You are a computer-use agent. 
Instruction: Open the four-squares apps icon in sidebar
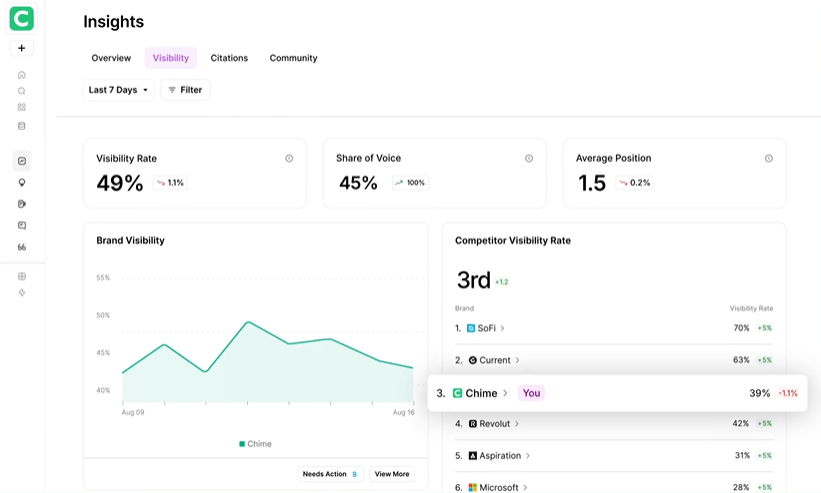[x=21, y=107]
